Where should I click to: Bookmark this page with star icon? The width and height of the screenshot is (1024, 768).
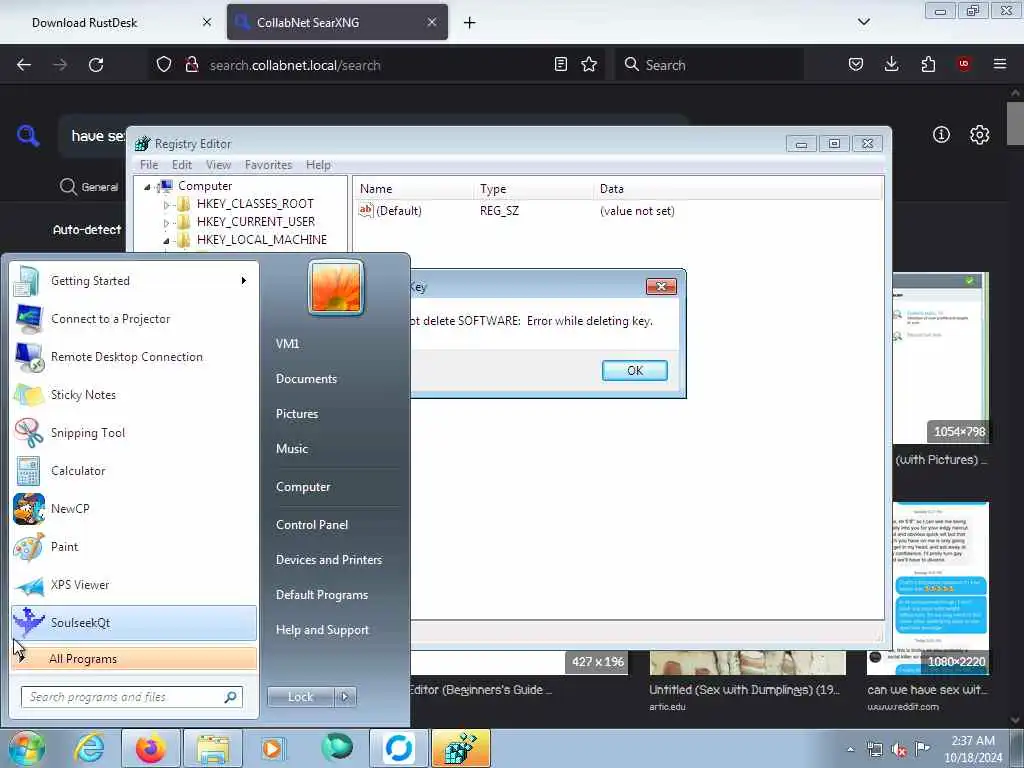589,64
